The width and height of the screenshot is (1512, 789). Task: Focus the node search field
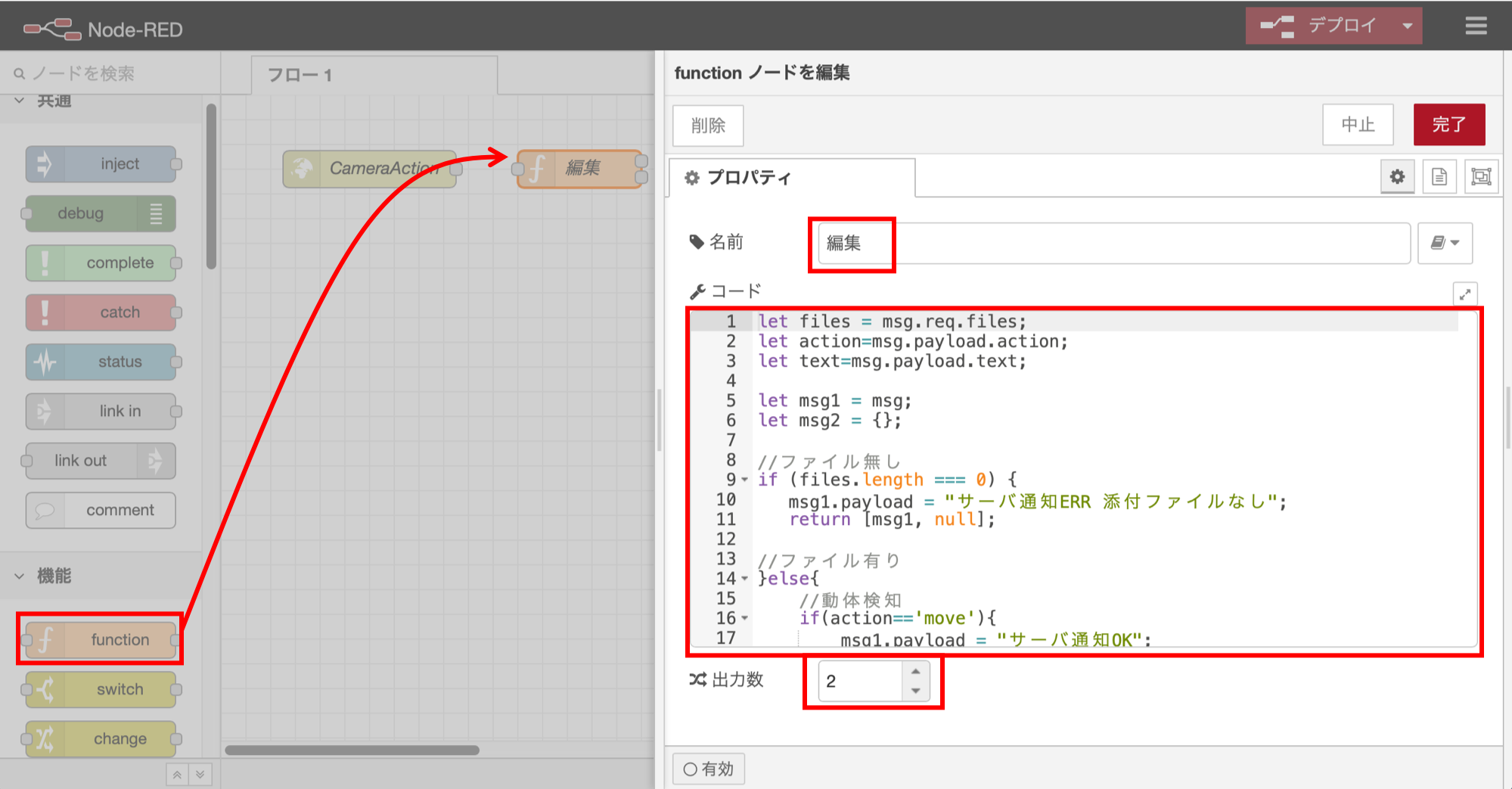click(x=110, y=73)
